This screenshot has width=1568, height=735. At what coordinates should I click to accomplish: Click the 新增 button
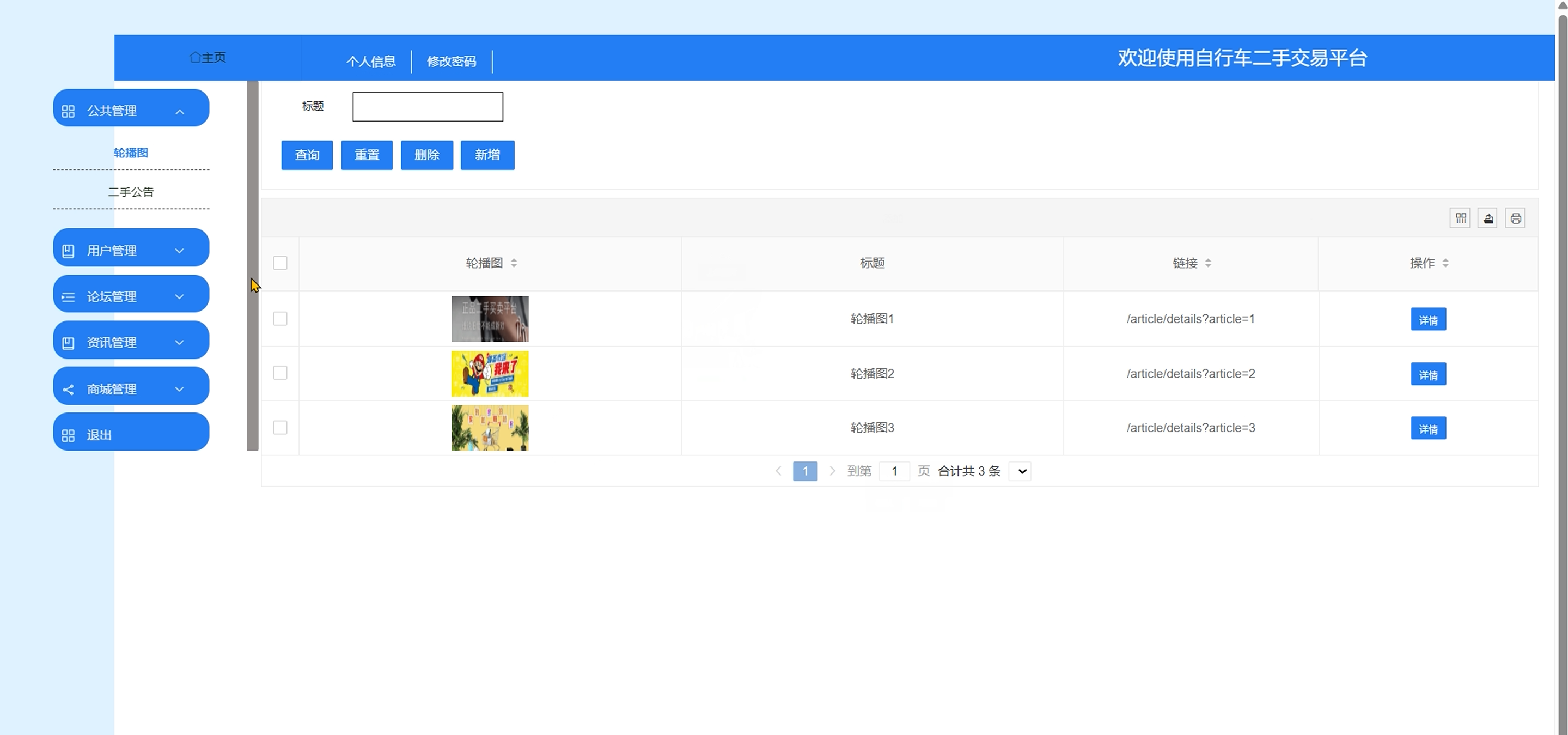click(487, 155)
